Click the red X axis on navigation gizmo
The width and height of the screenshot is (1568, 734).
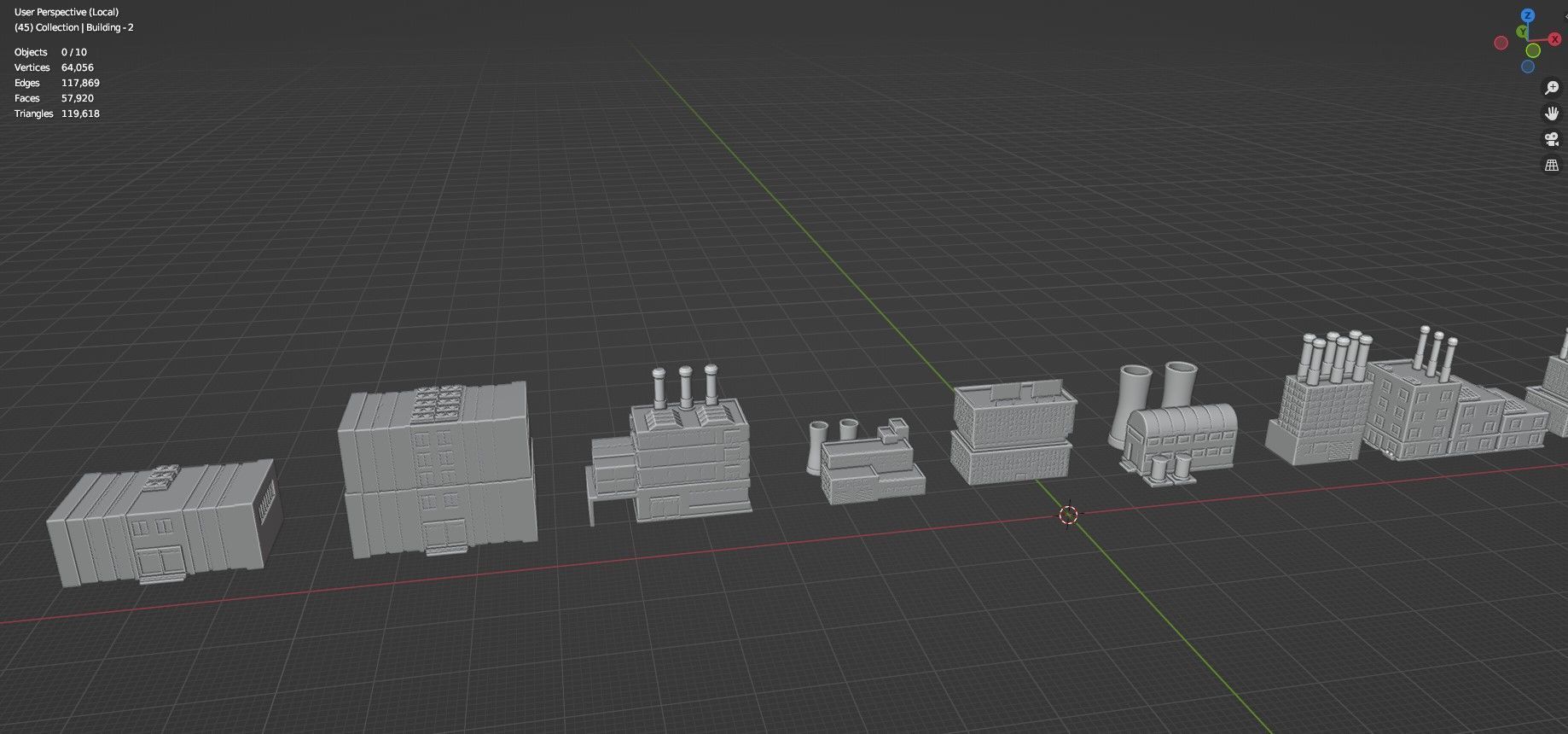pos(1556,39)
